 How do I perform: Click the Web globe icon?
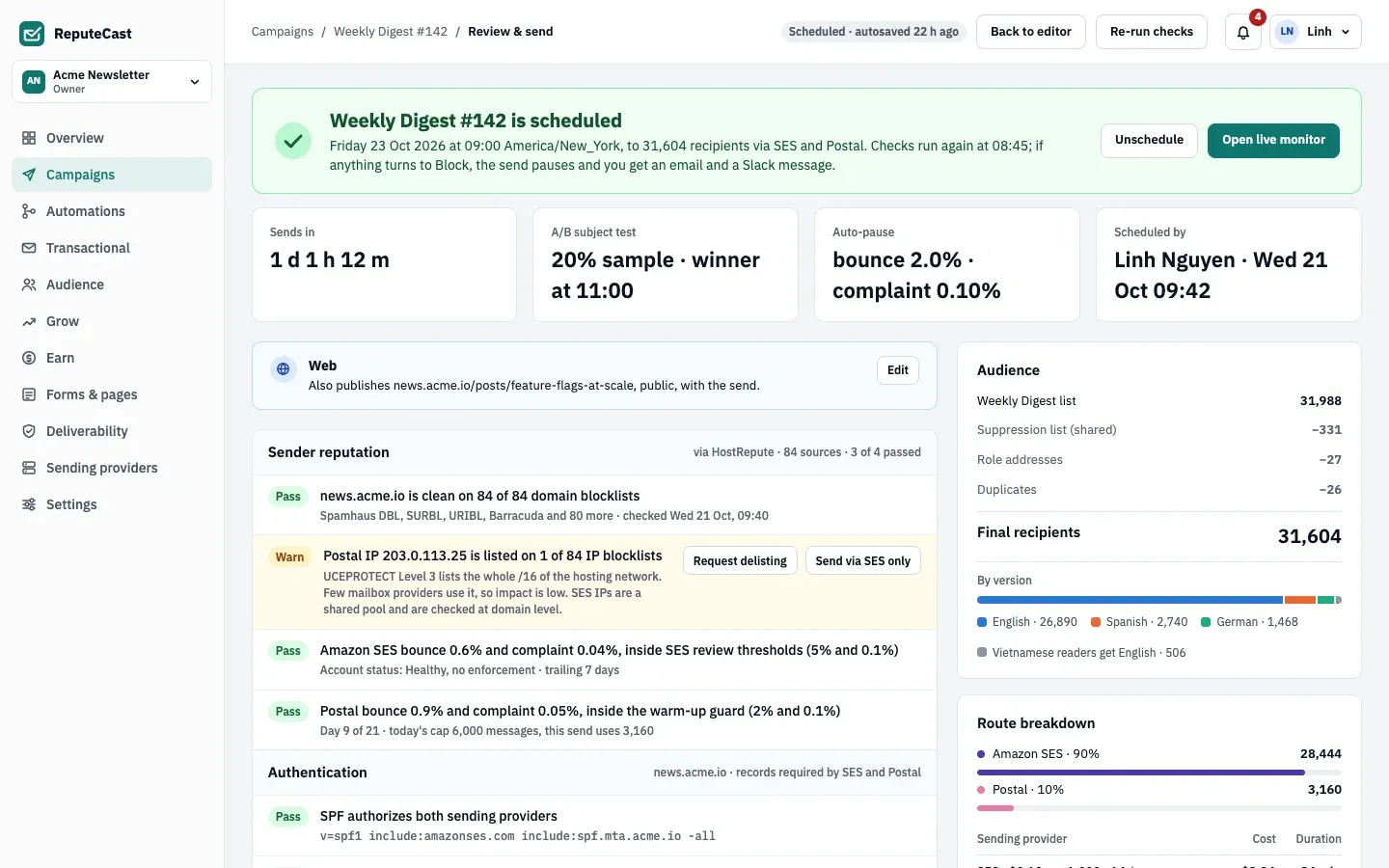tap(283, 368)
